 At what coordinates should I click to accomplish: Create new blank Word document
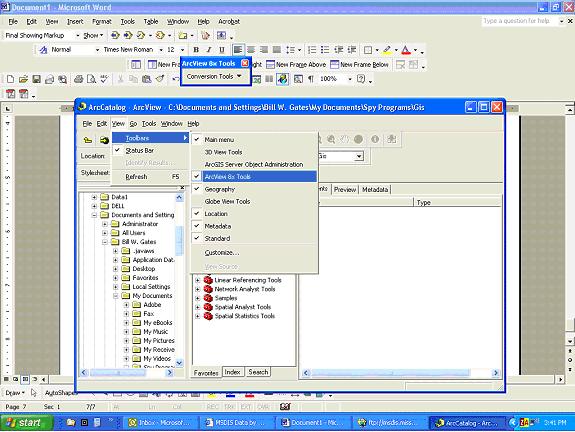(x=10, y=79)
